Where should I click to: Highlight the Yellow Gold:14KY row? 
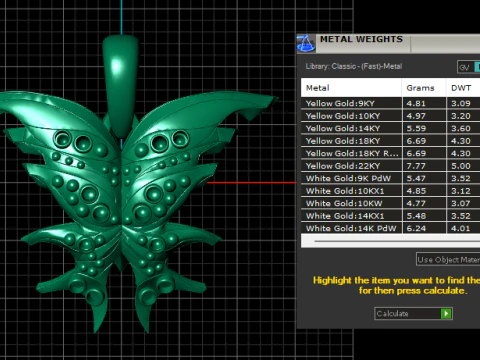(390, 128)
